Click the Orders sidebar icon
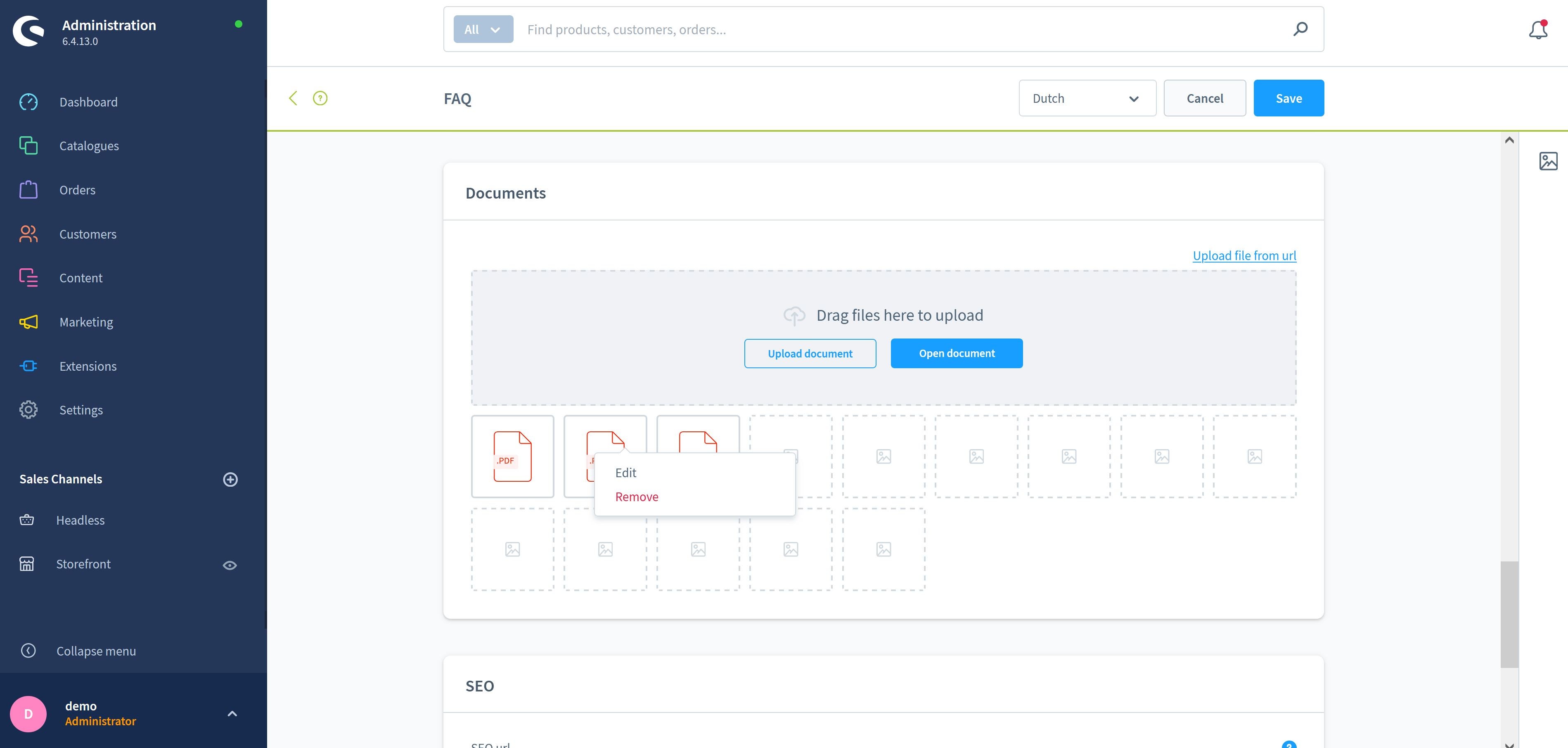1568x748 pixels. (x=27, y=190)
